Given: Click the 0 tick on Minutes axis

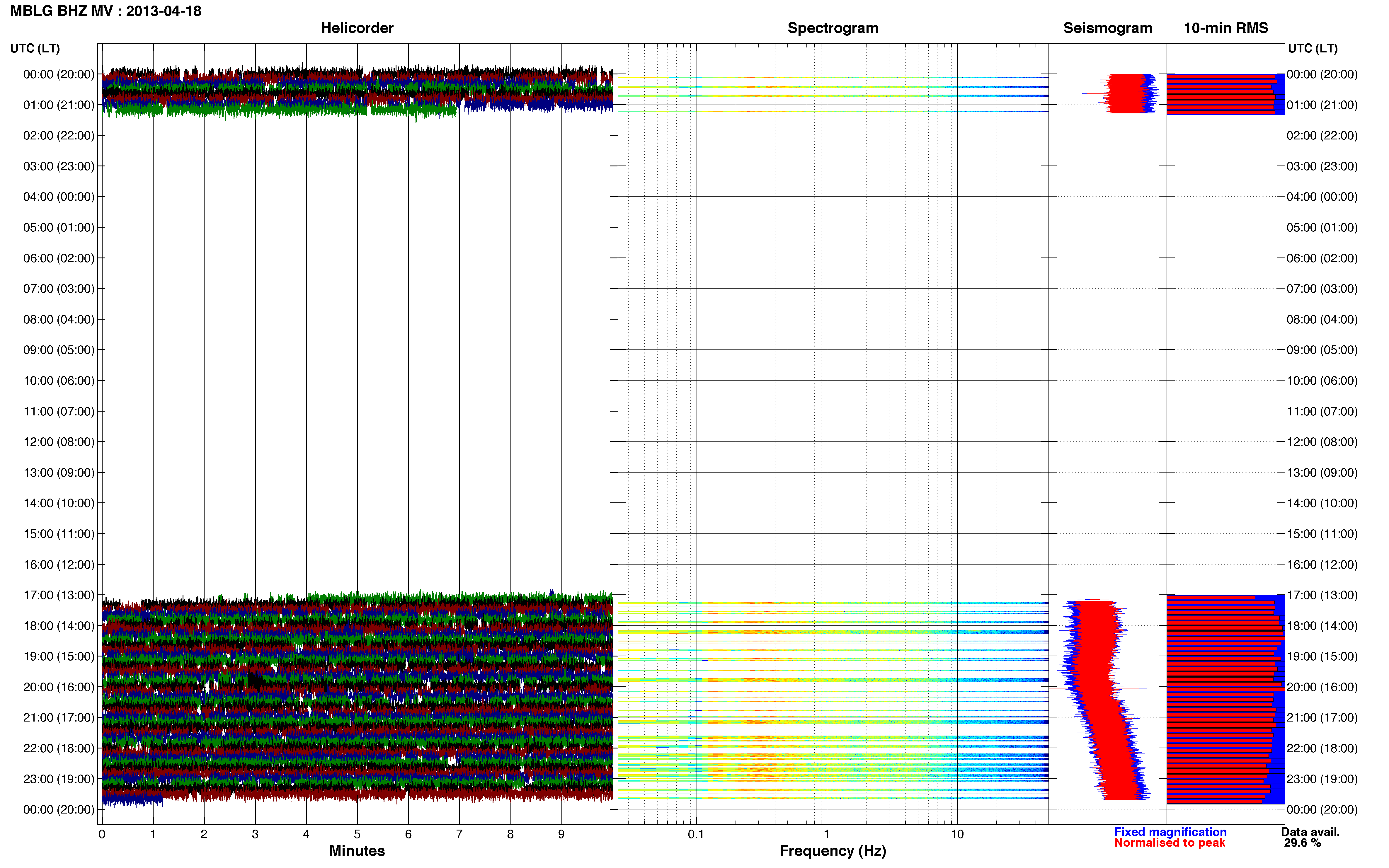Looking at the screenshot, I should [102, 835].
